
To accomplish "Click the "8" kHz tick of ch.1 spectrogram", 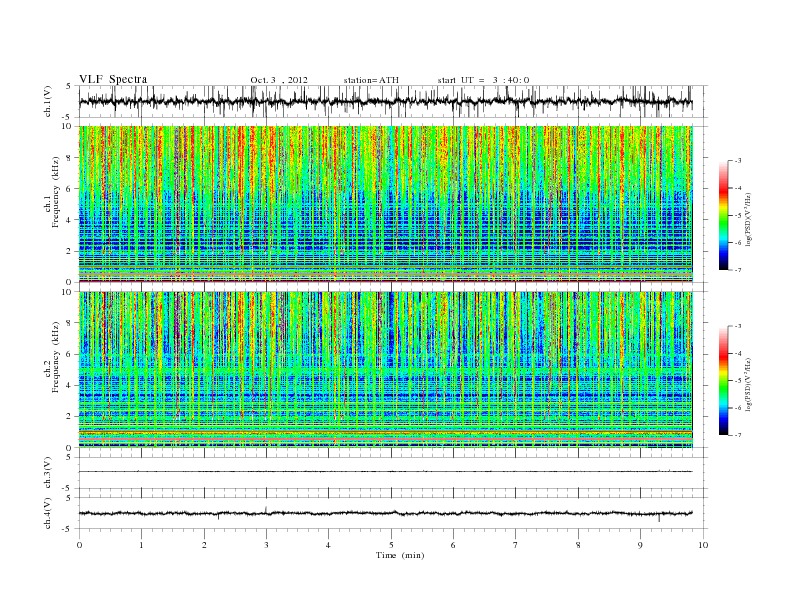I will (x=70, y=158).
